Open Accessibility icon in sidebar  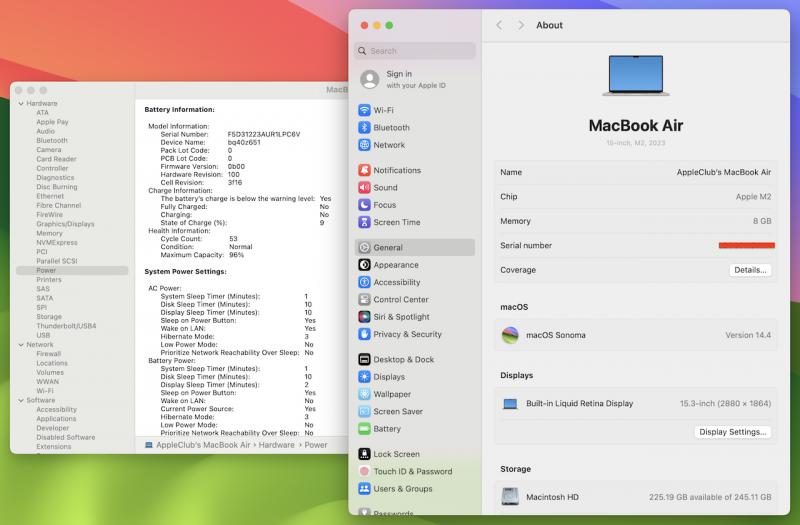(x=364, y=282)
